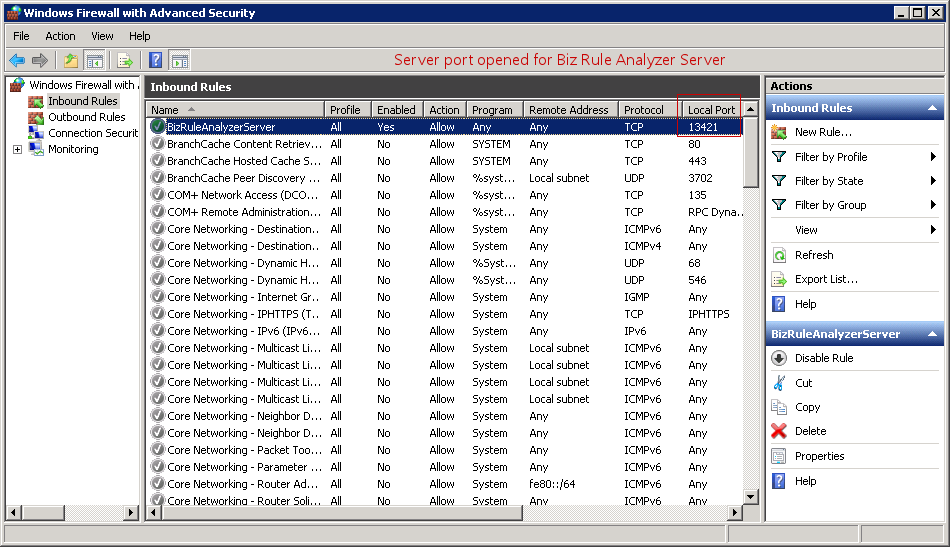Click New Rule... action link
Image resolution: width=950 pixels, height=547 pixels.
(x=823, y=132)
